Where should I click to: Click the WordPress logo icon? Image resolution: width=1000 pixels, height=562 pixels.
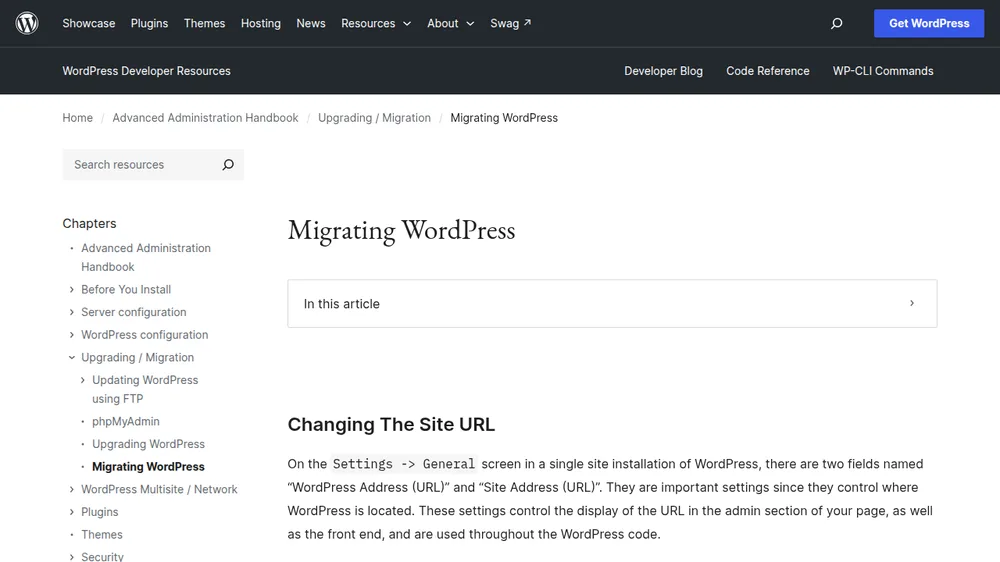click(x=27, y=23)
